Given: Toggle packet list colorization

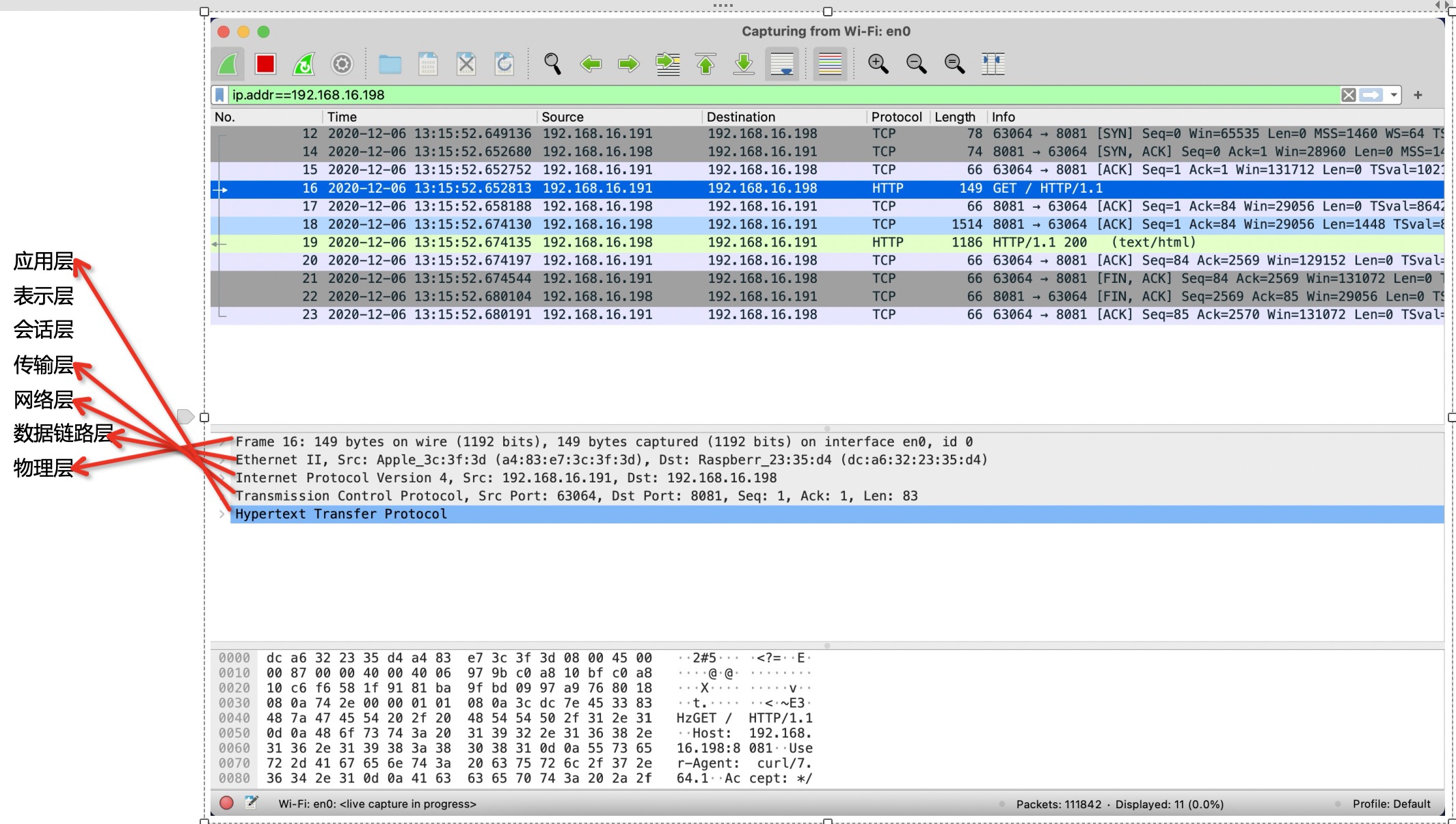Looking at the screenshot, I should (829, 64).
